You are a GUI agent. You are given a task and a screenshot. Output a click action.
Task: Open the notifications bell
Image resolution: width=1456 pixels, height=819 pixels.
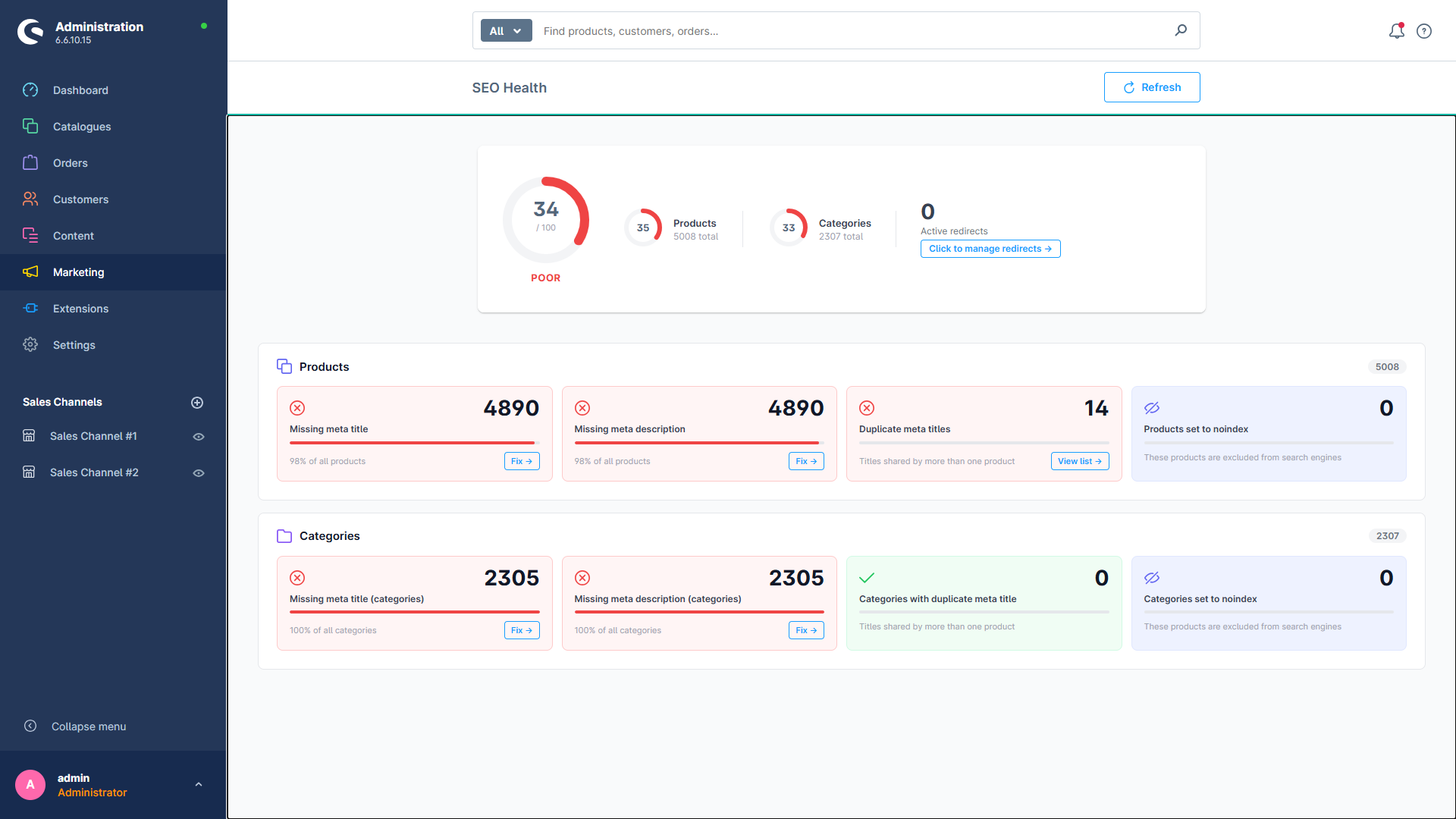[1396, 31]
